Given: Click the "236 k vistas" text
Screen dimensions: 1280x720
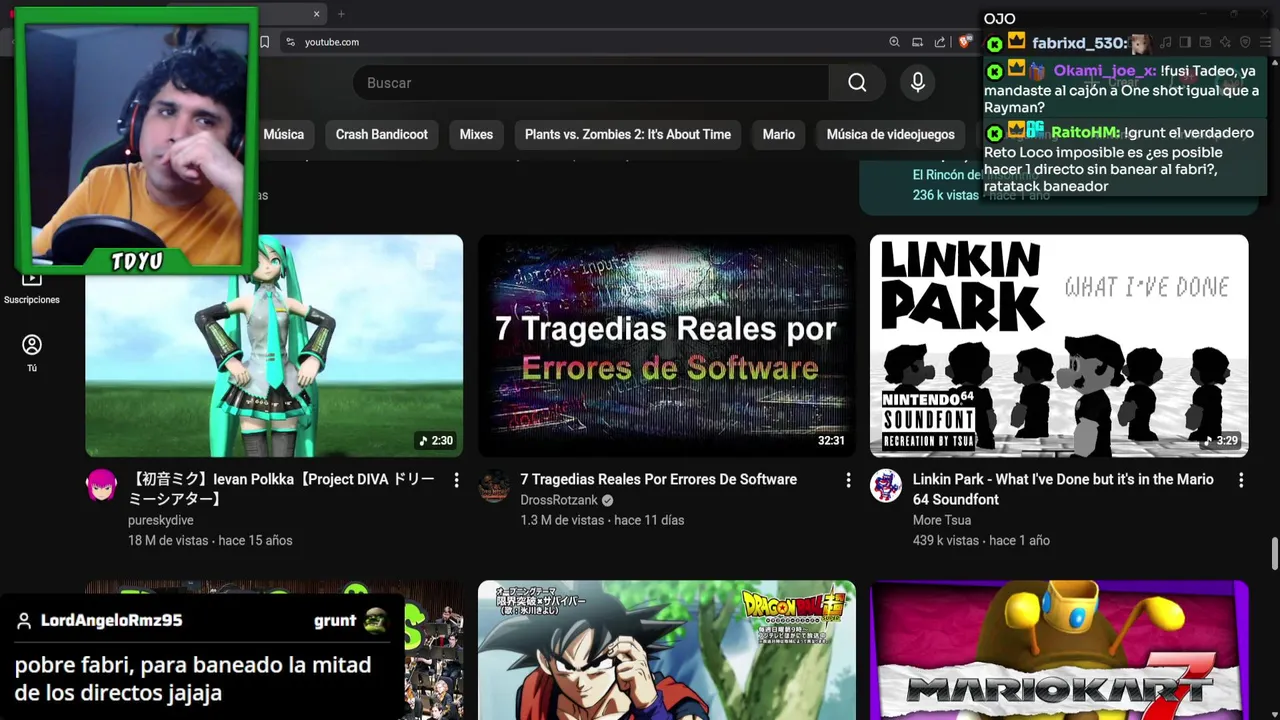Looking at the screenshot, I should tap(945, 195).
